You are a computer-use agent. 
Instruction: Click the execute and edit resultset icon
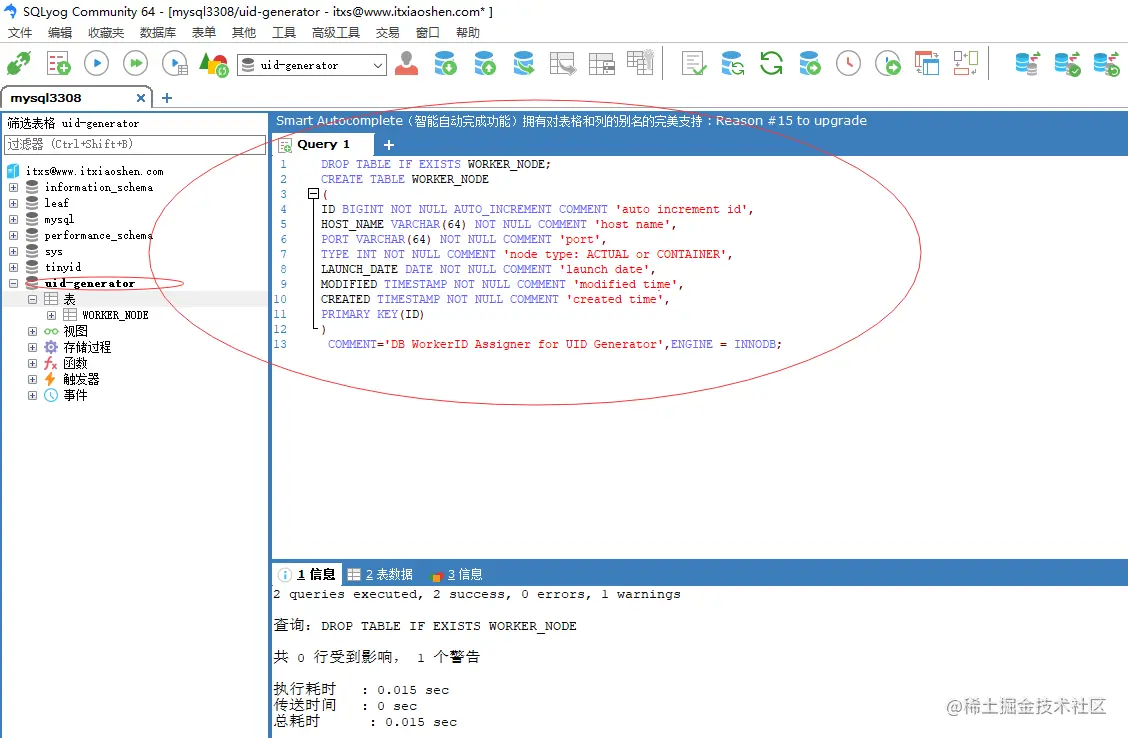(175, 64)
